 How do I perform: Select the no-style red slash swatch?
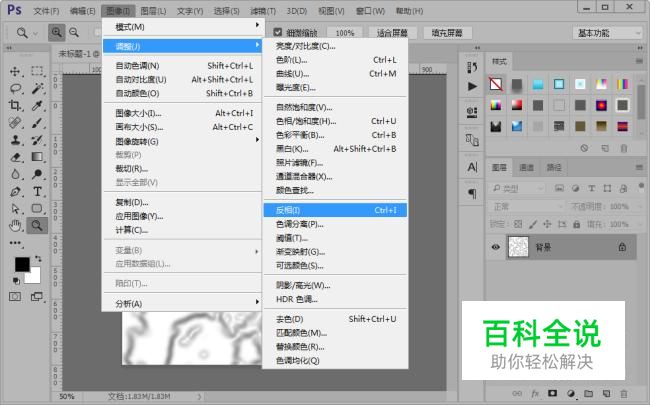point(496,84)
